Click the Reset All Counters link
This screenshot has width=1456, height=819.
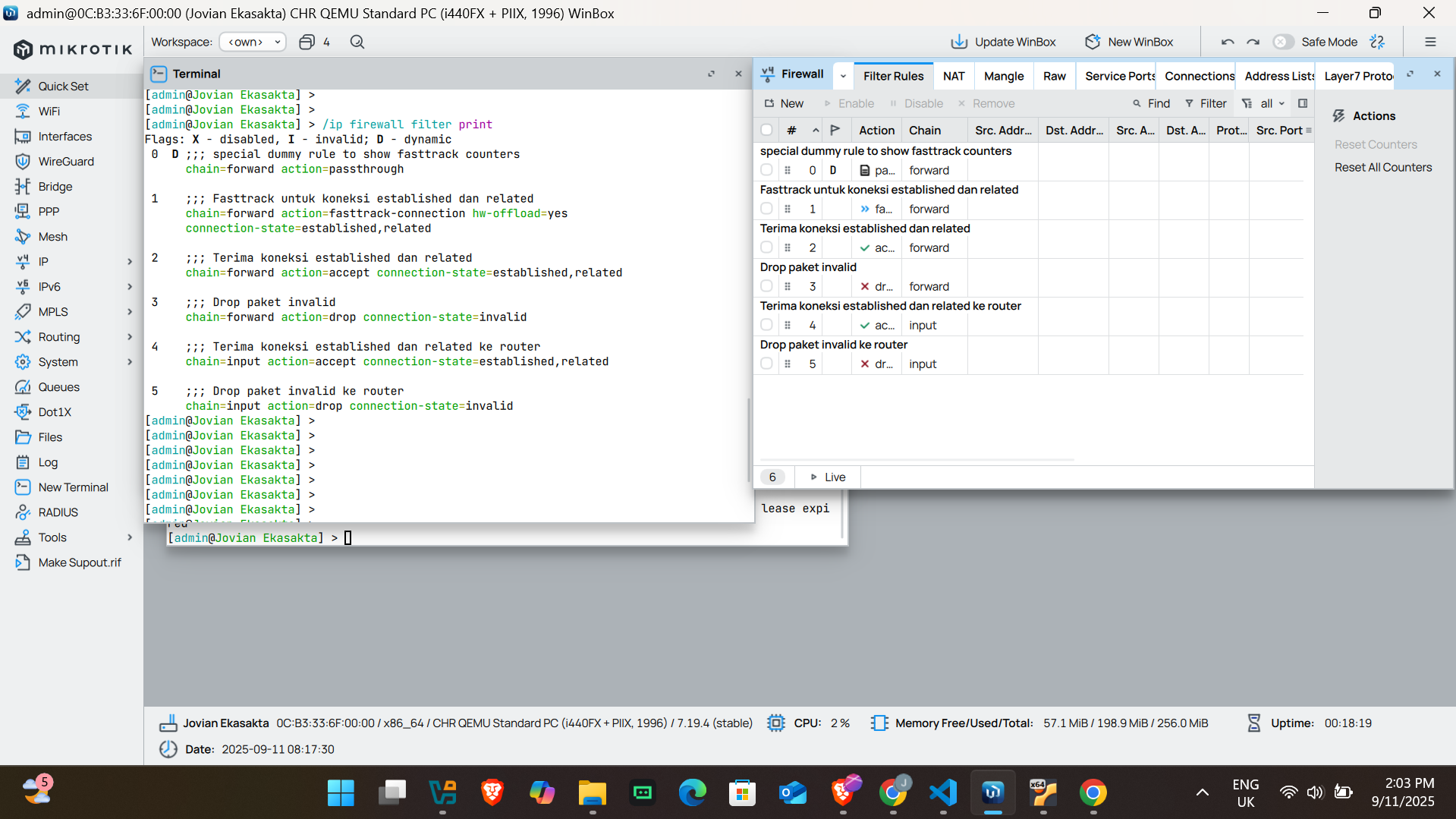[x=1383, y=167]
